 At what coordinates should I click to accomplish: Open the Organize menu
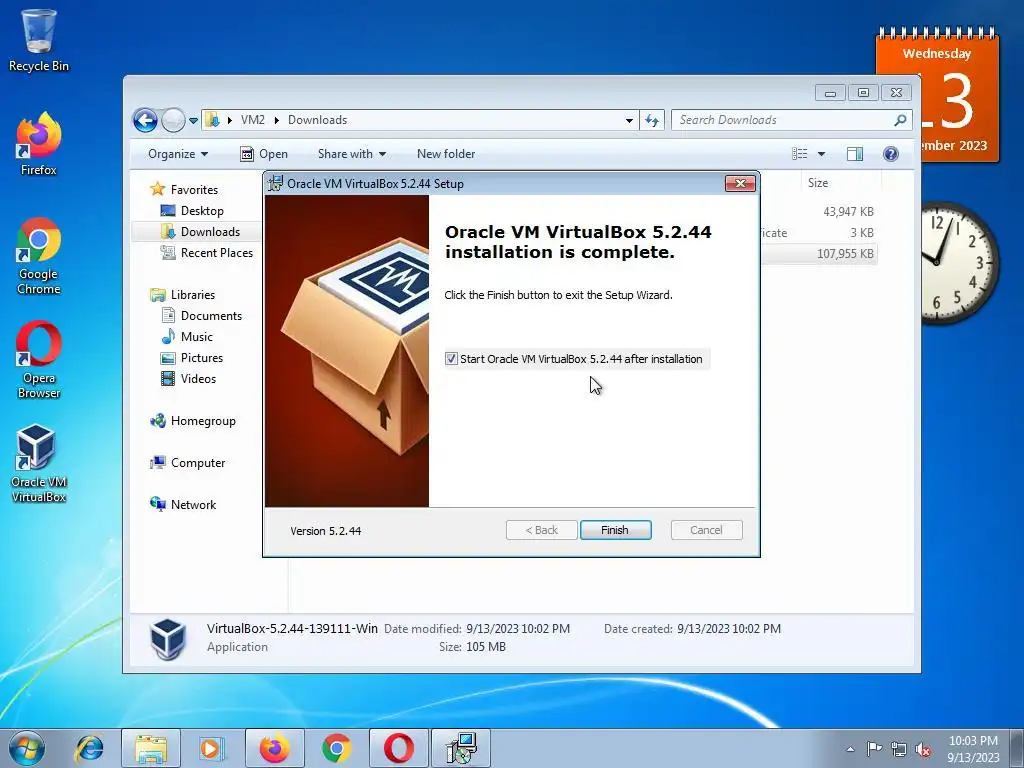tap(178, 154)
